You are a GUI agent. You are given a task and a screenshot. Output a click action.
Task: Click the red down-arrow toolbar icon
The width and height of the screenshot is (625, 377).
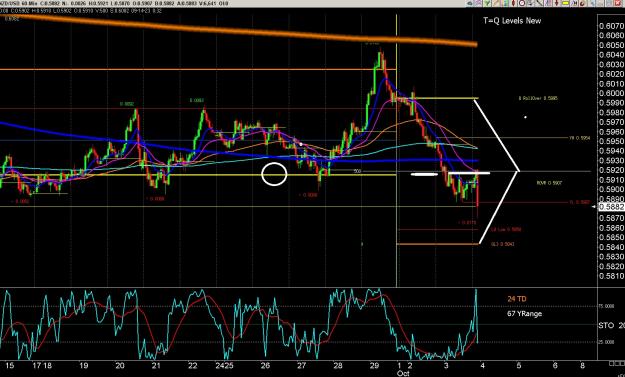pyautogui.click(x=556, y=3)
